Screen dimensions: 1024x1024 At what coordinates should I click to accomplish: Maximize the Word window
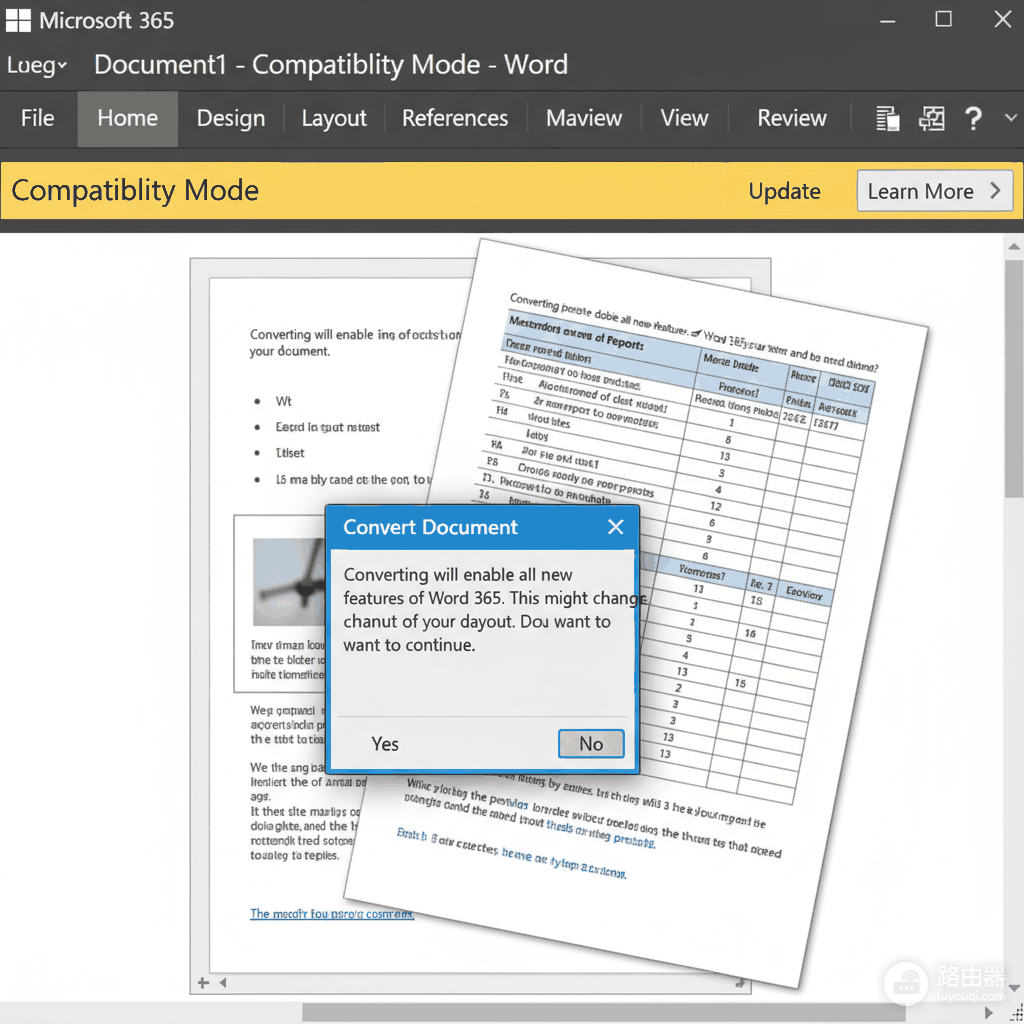[943, 19]
